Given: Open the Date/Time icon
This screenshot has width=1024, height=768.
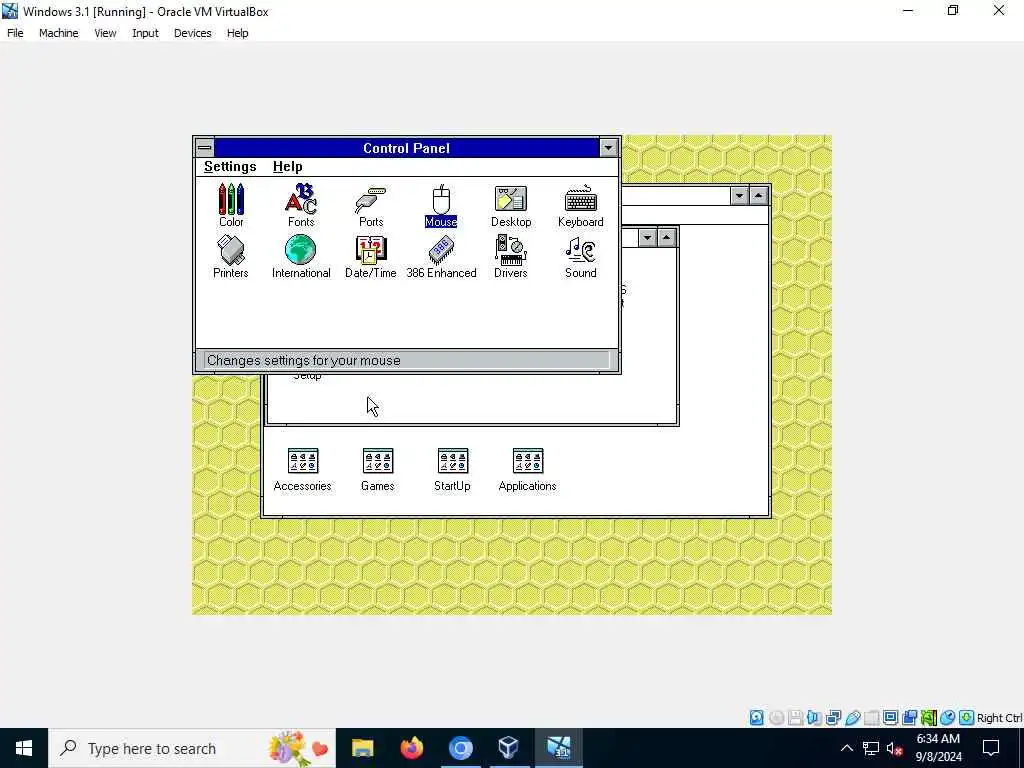Looking at the screenshot, I should tap(370, 257).
